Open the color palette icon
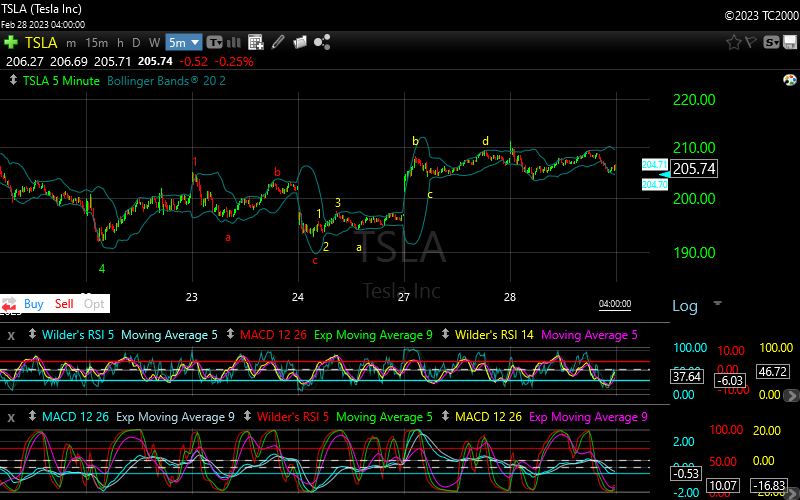 789,80
